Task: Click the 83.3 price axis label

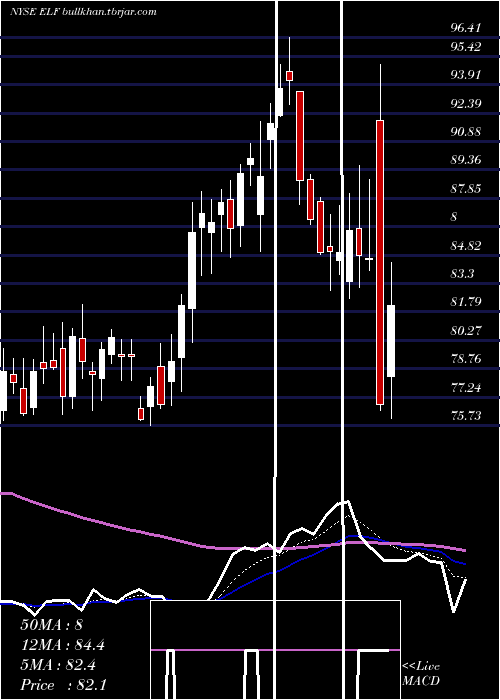Action: (462, 274)
